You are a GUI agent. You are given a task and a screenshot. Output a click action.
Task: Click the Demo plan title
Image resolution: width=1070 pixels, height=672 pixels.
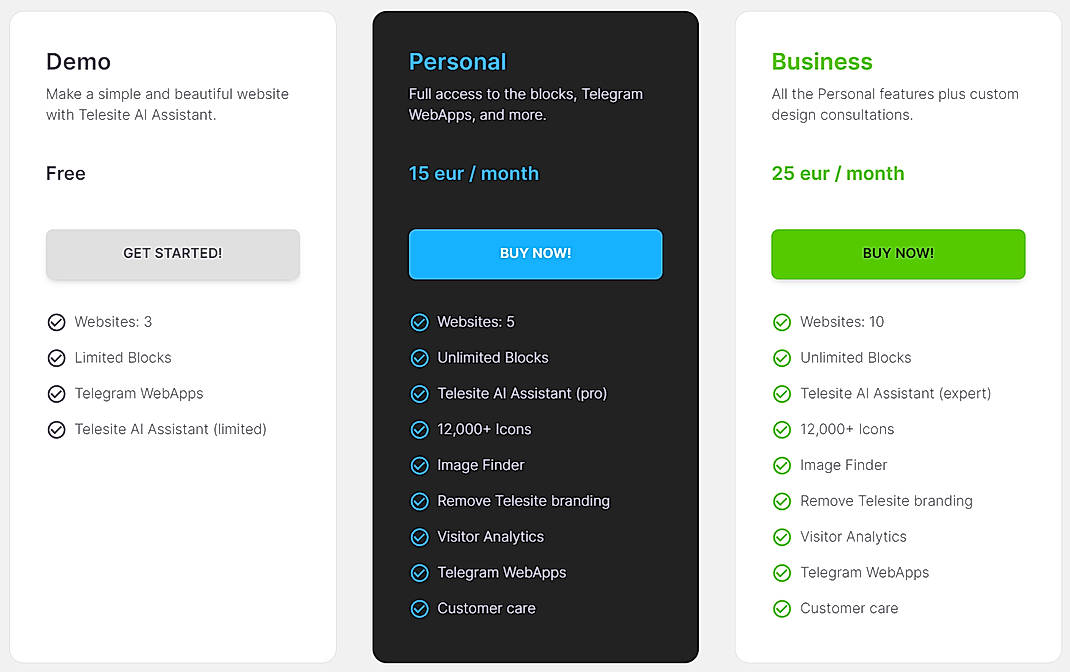click(x=77, y=62)
